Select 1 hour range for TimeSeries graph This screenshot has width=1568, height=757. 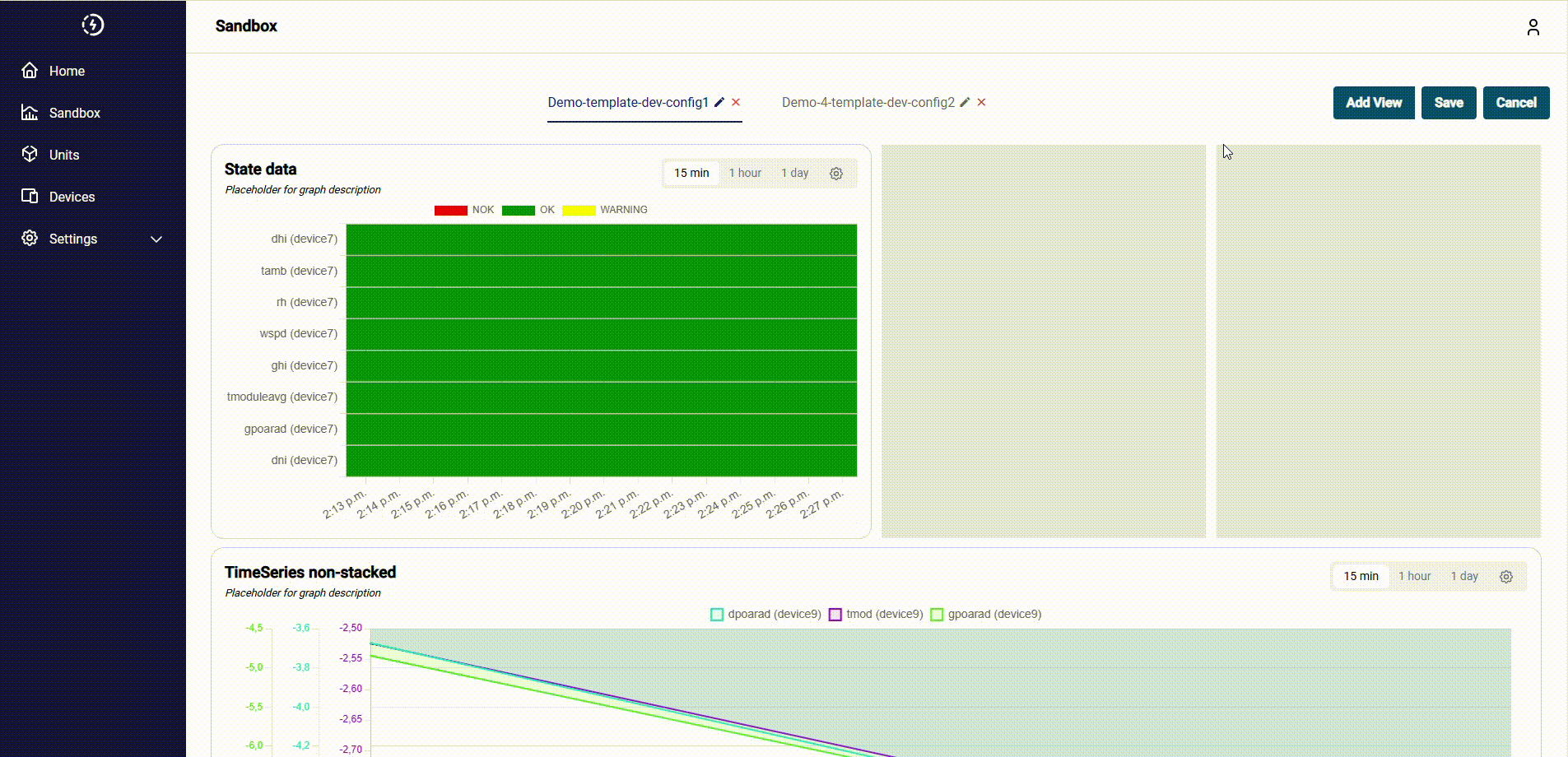click(x=1415, y=576)
